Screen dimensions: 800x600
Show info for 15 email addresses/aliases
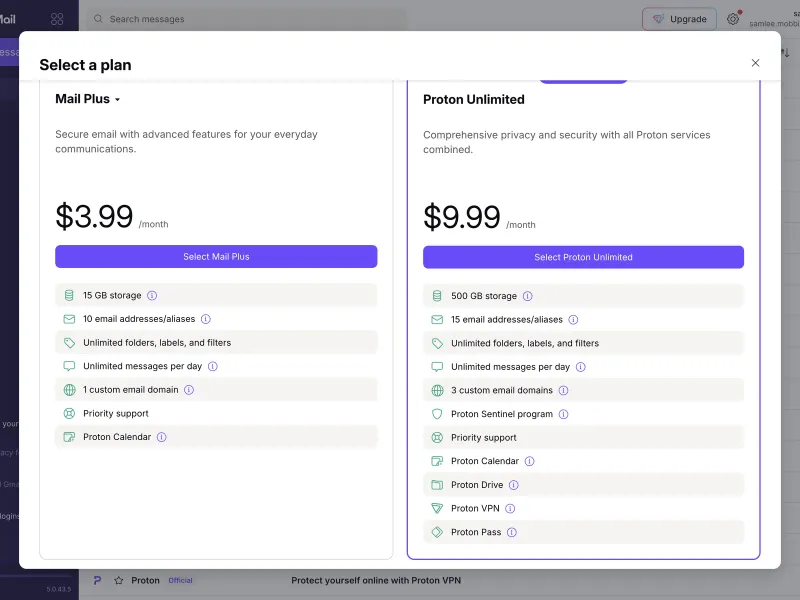(x=573, y=320)
